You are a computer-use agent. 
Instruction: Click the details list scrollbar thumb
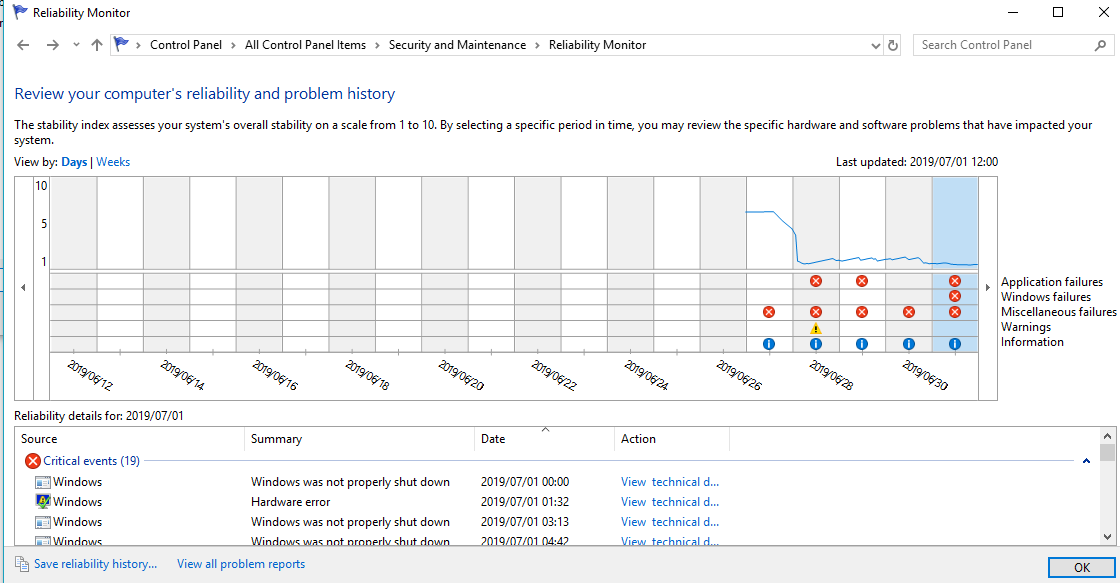[1107, 452]
